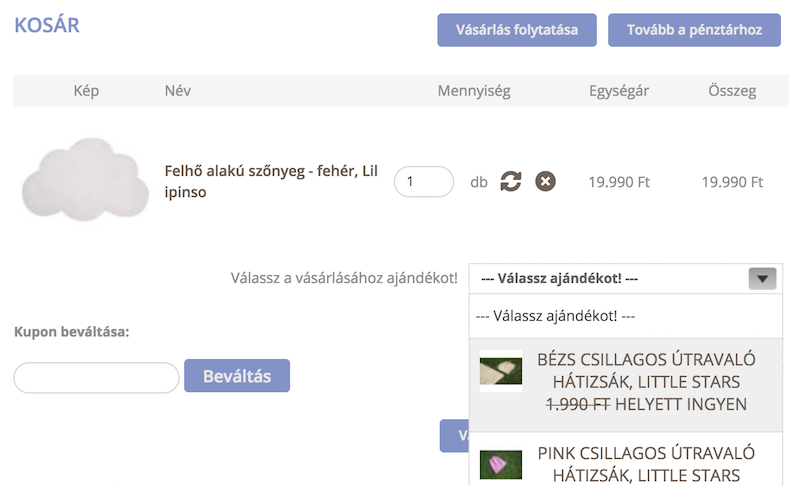Image resolution: width=800 pixels, height=486 pixels.
Task: Click the coupon code input field
Action: (x=96, y=377)
